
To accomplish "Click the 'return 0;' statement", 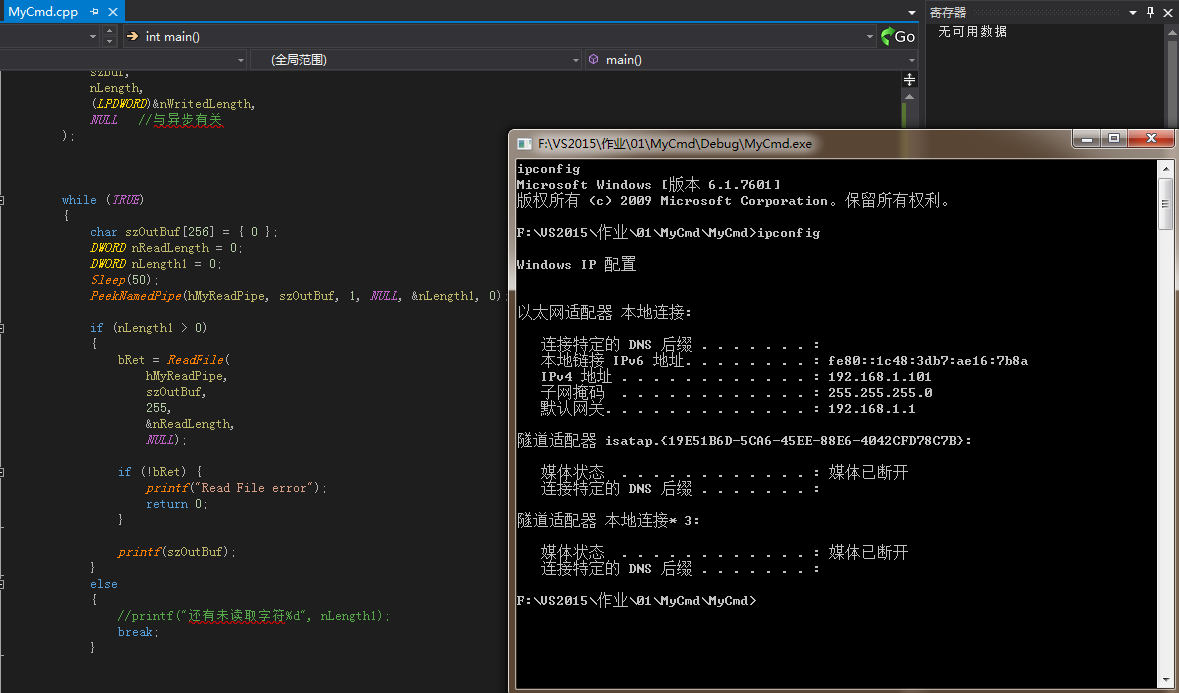I will pyautogui.click(x=177, y=504).
